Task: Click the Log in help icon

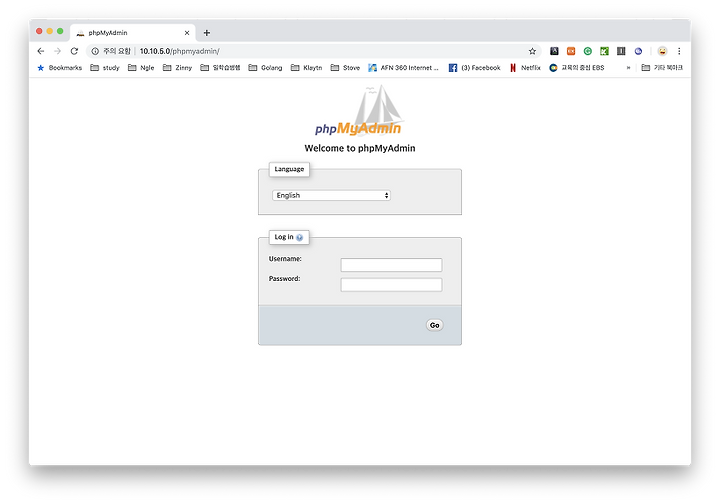Action: pos(299,237)
